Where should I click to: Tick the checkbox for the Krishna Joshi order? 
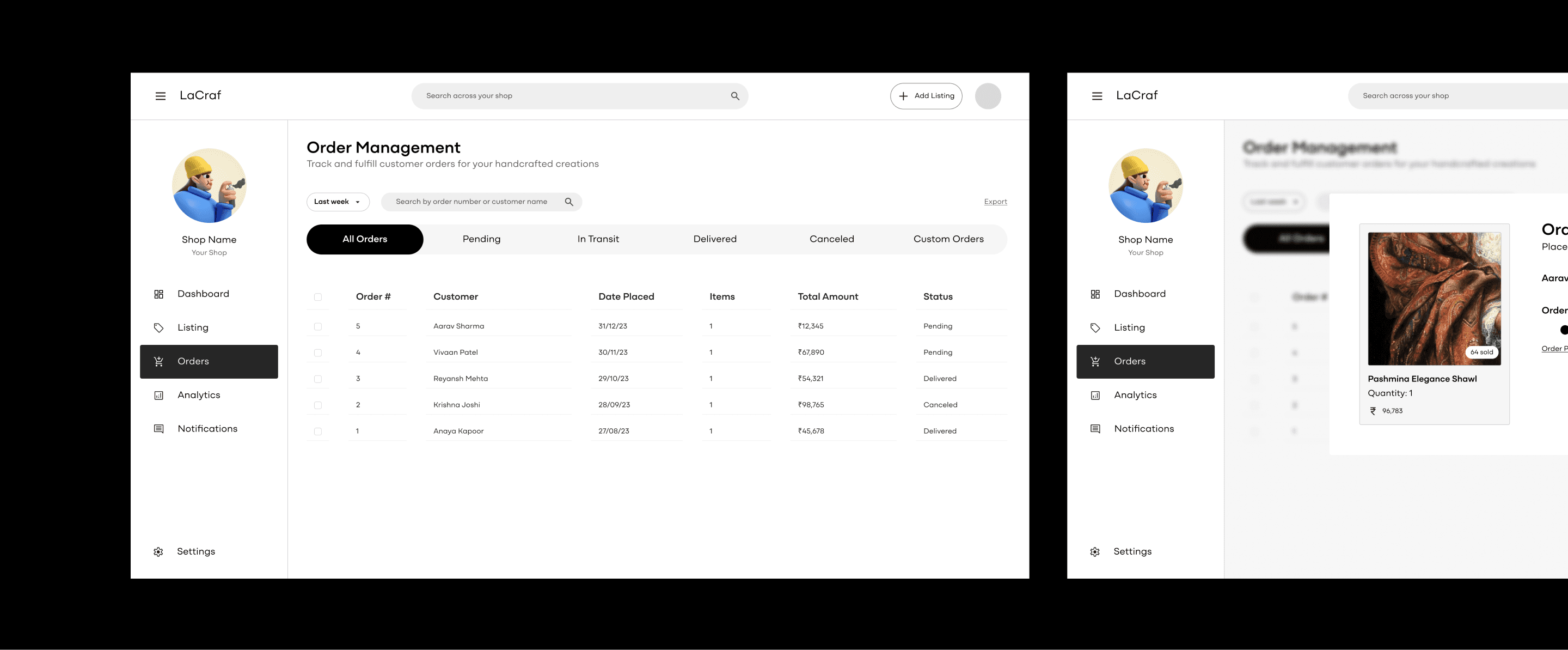(318, 405)
